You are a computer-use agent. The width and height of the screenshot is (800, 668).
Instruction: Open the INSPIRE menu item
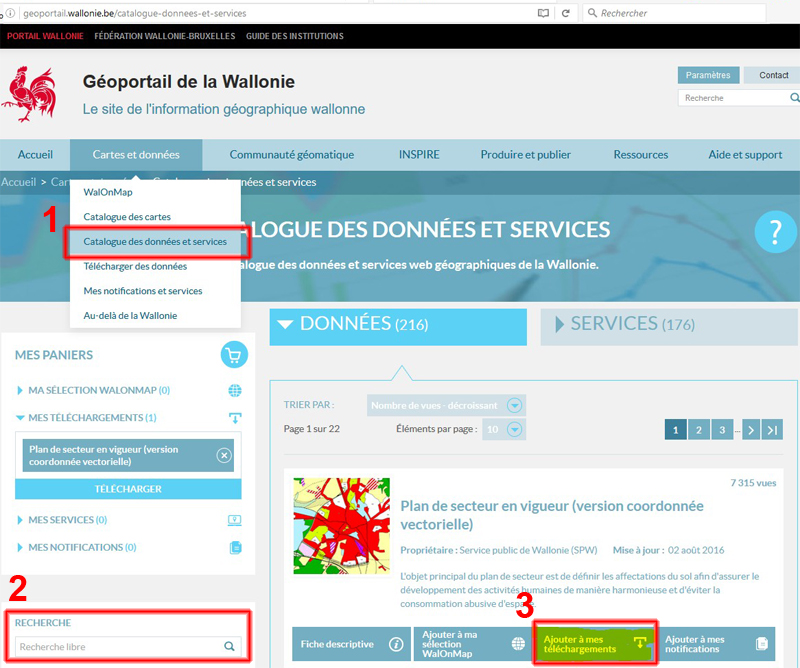(x=419, y=155)
